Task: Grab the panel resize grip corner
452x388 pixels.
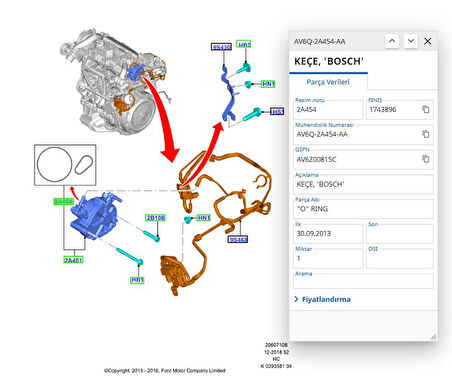Action: tap(433, 337)
